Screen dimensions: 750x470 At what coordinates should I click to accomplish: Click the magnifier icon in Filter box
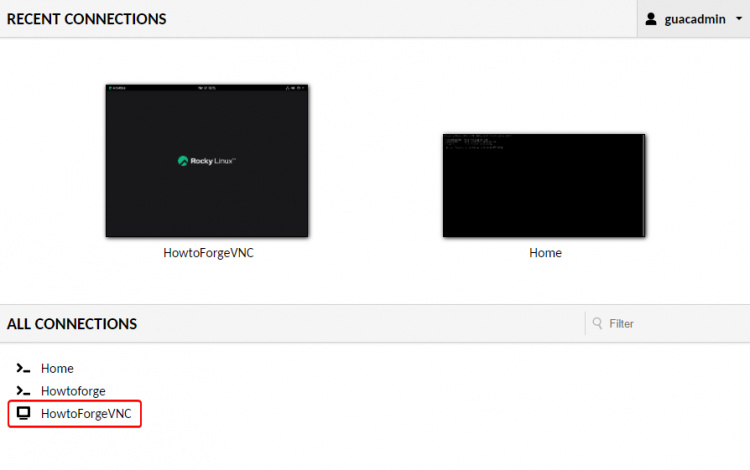[x=598, y=323]
